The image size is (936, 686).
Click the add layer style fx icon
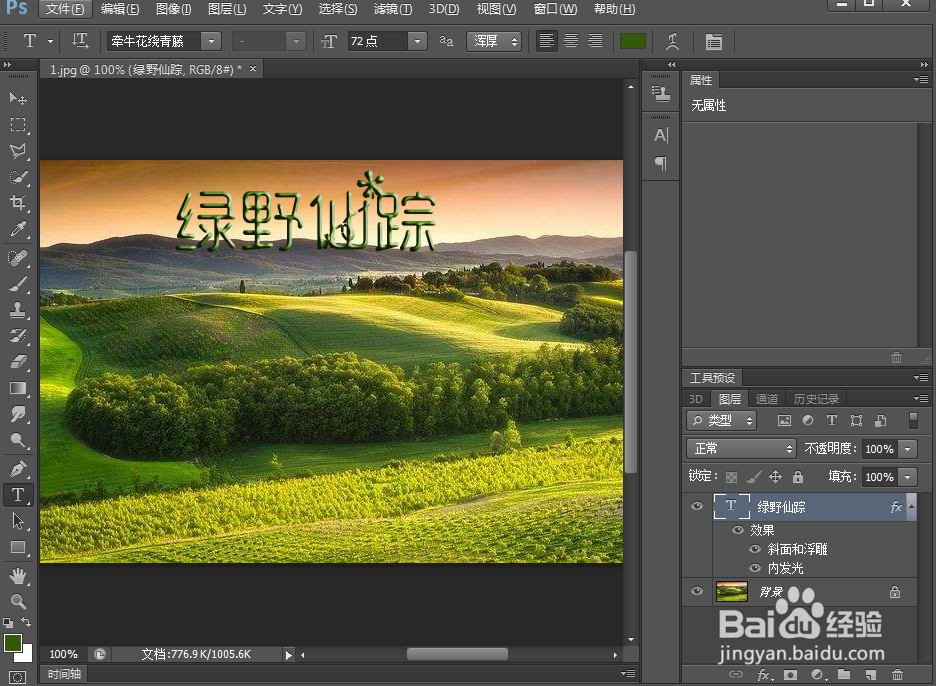tap(764, 675)
